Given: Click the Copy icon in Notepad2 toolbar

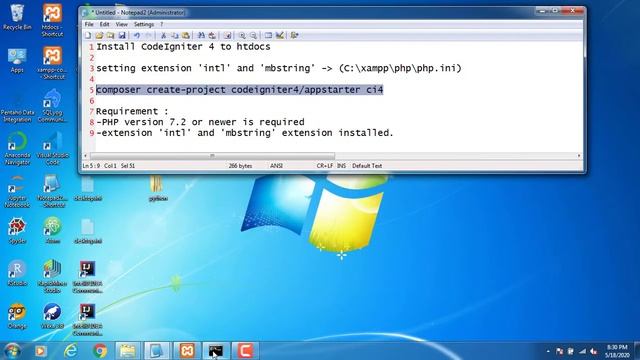Looking at the screenshot, I should pos(175,36).
